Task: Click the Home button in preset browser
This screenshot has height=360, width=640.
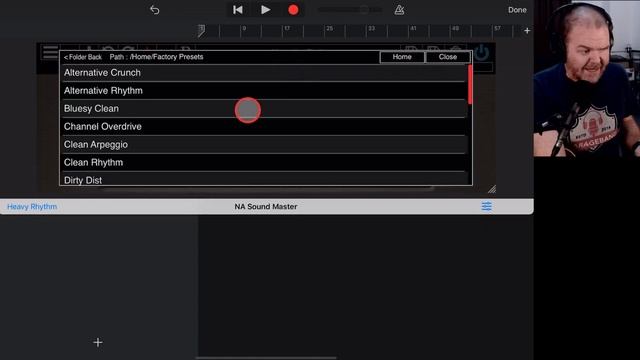Action: (x=402, y=57)
